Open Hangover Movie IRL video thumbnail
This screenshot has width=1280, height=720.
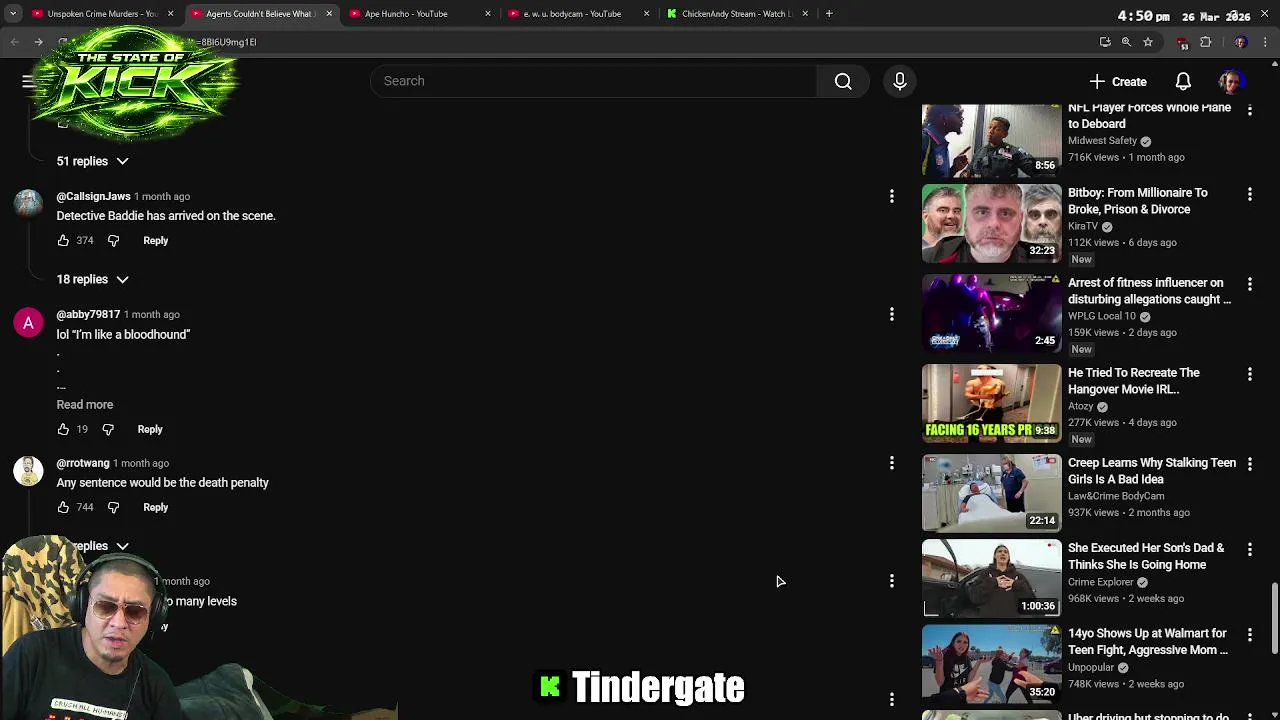click(991, 403)
